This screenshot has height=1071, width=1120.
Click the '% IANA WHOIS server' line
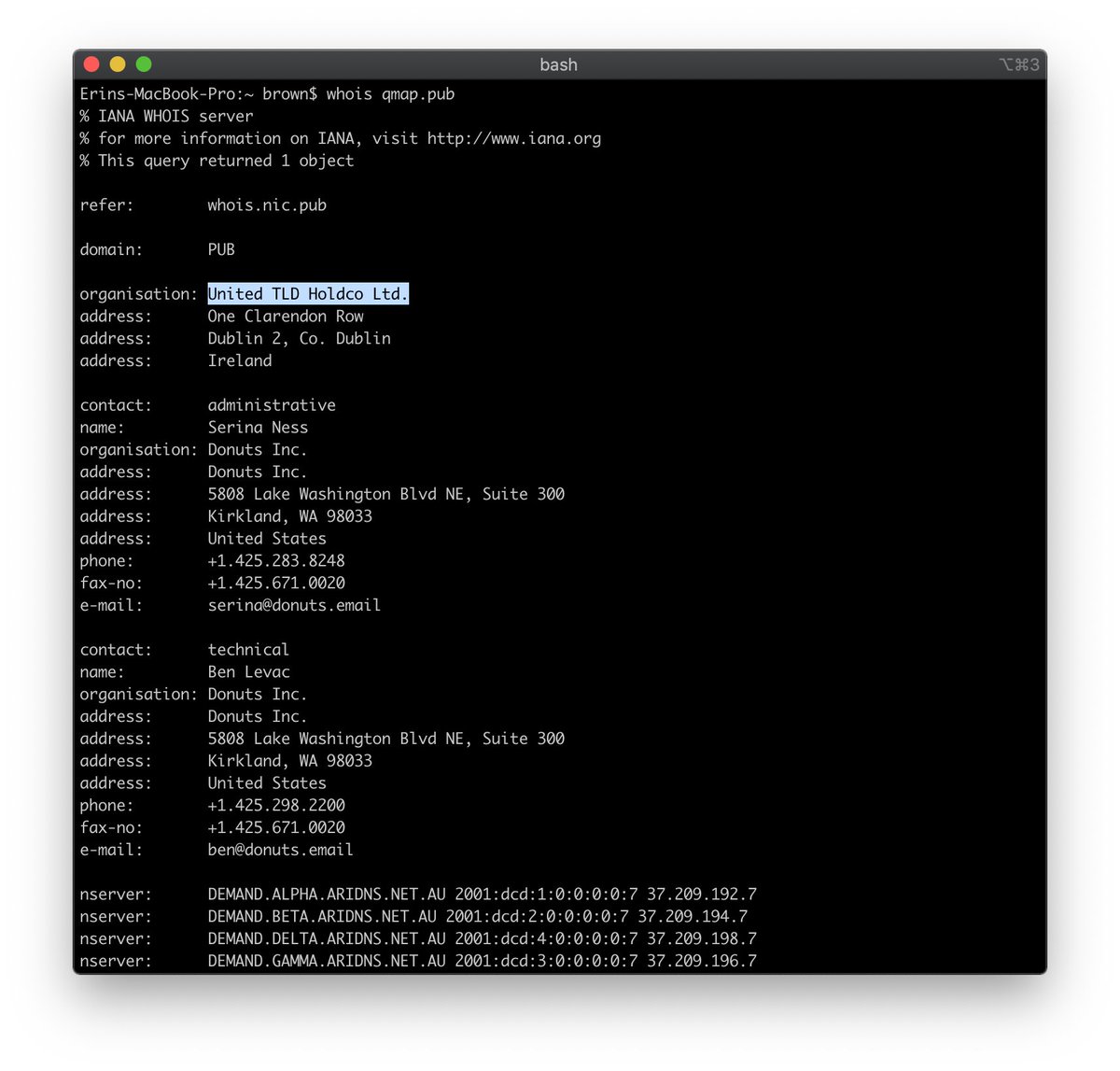pyautogui.click(x=166, y=117)
